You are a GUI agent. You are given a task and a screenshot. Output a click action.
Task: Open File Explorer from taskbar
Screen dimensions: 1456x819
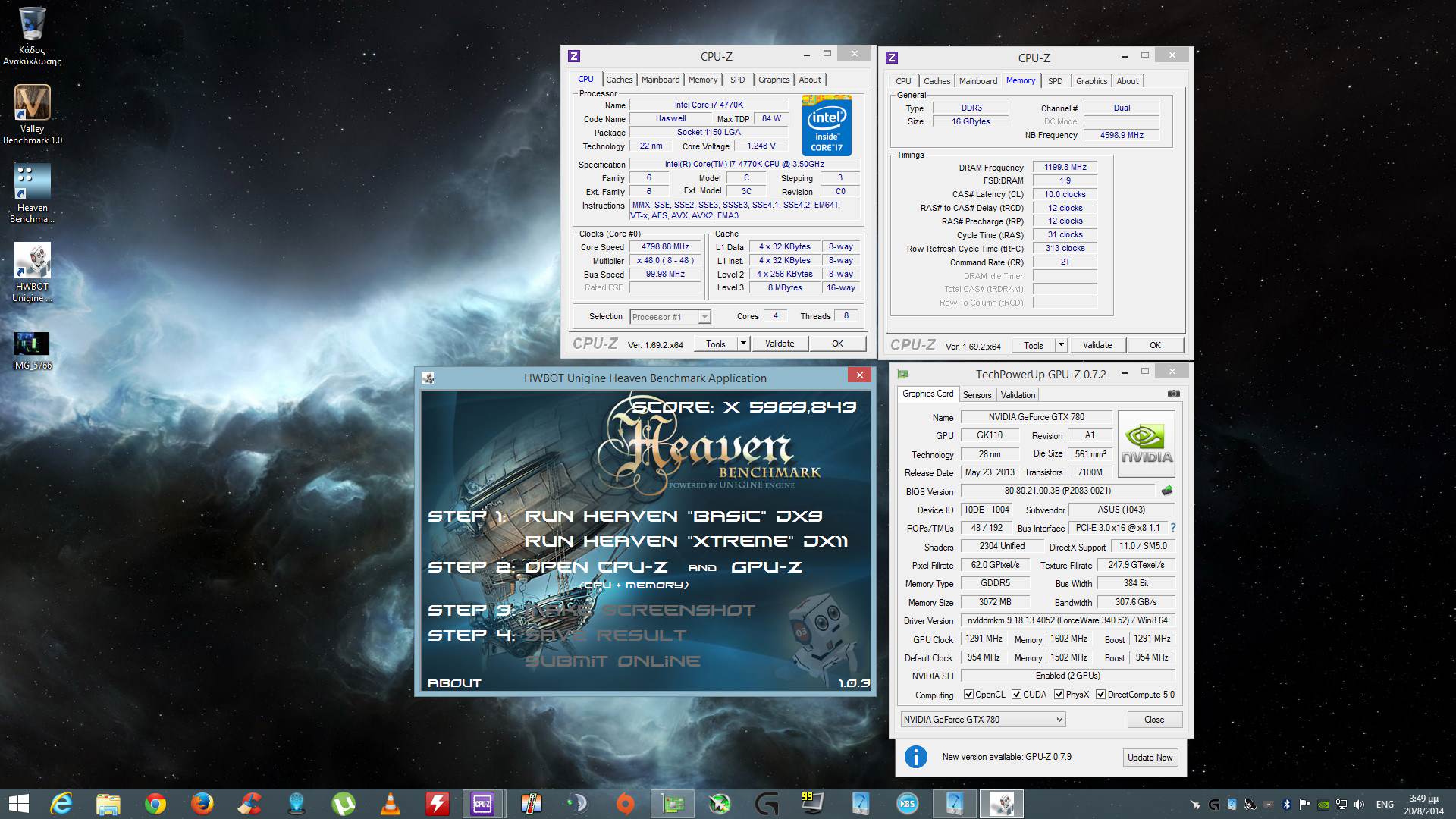(108, 804)
